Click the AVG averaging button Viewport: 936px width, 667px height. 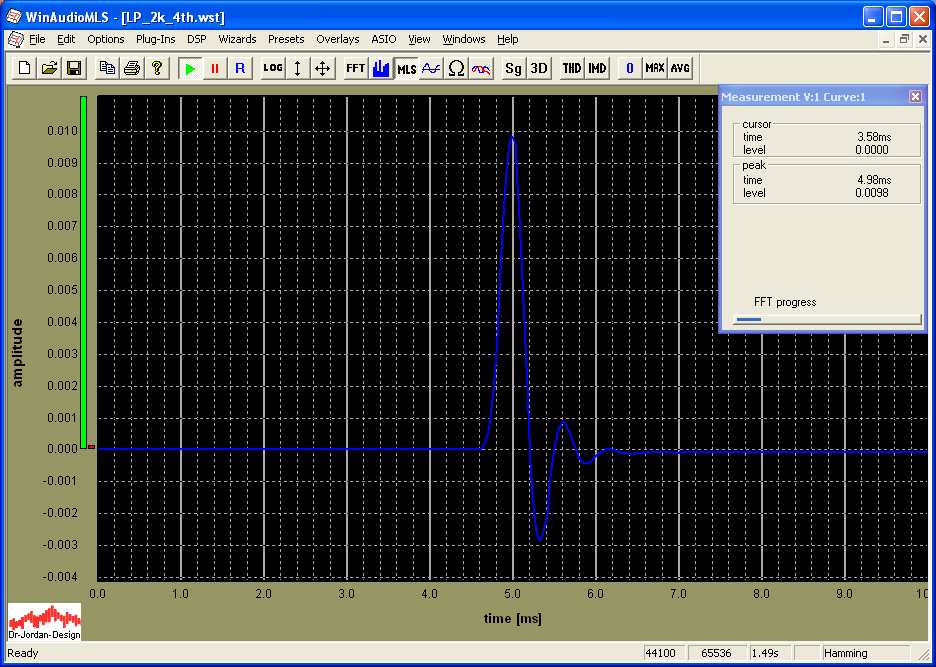[680, 68]
